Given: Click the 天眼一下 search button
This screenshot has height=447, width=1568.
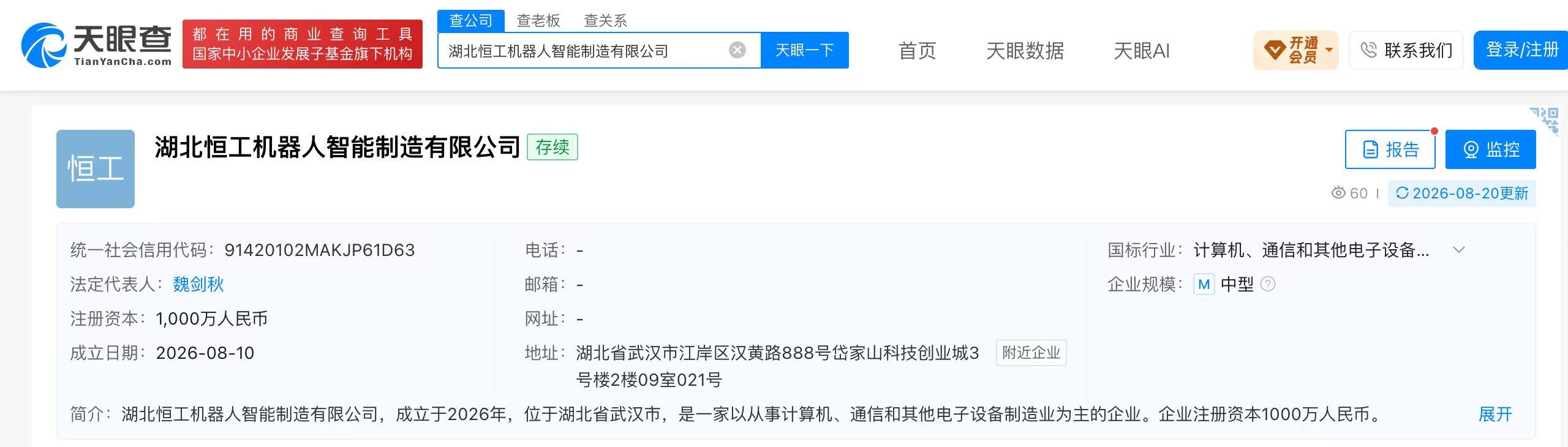Looking at the screenshot, I should [805, 50].
